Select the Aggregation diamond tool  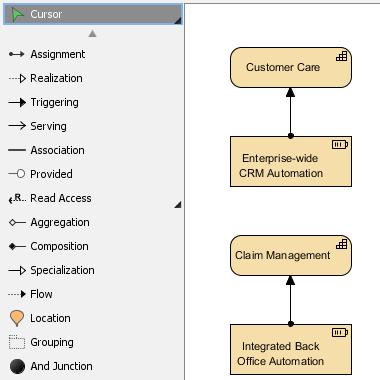tap(92, 222)
